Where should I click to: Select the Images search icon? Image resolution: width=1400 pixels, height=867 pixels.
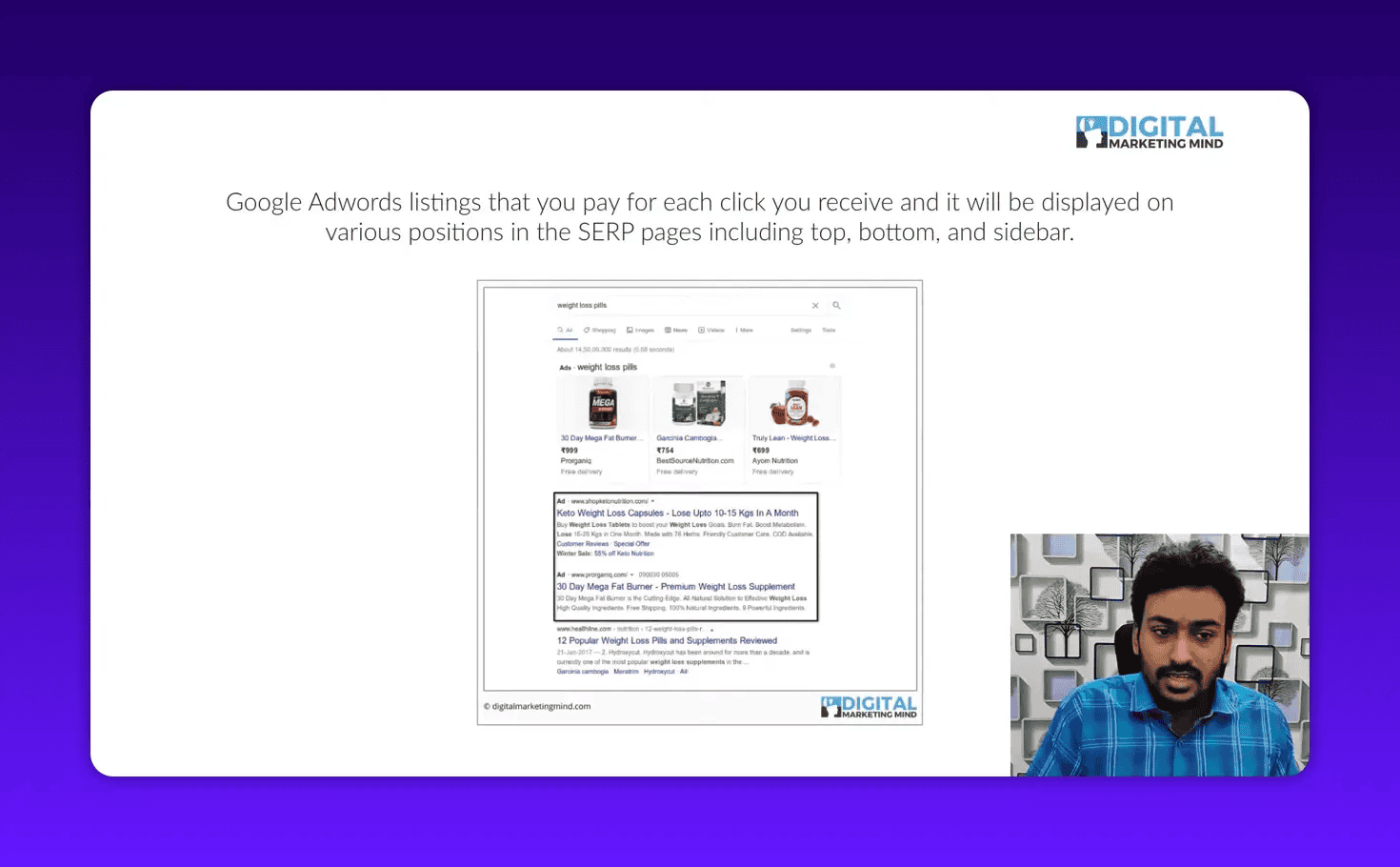click(630, 330)
